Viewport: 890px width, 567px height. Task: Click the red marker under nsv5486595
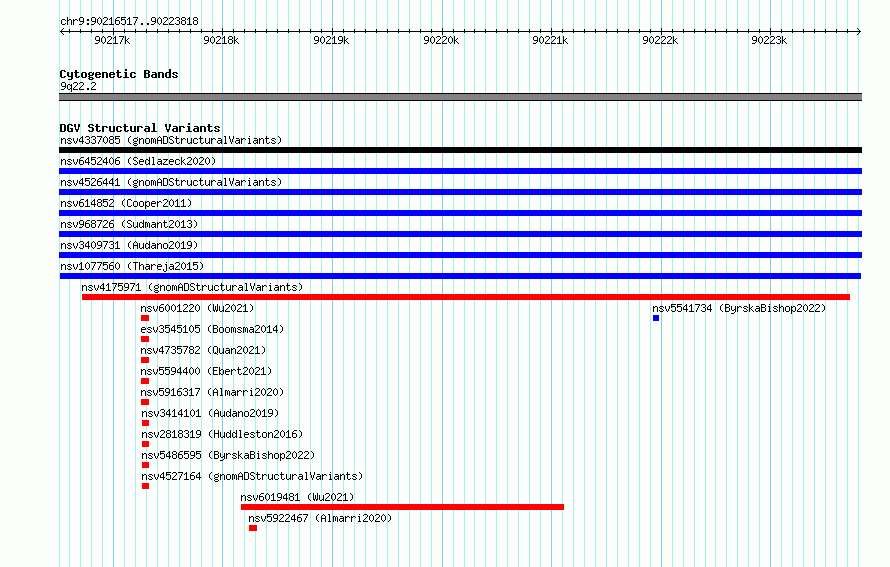click(x=145, y=465)
